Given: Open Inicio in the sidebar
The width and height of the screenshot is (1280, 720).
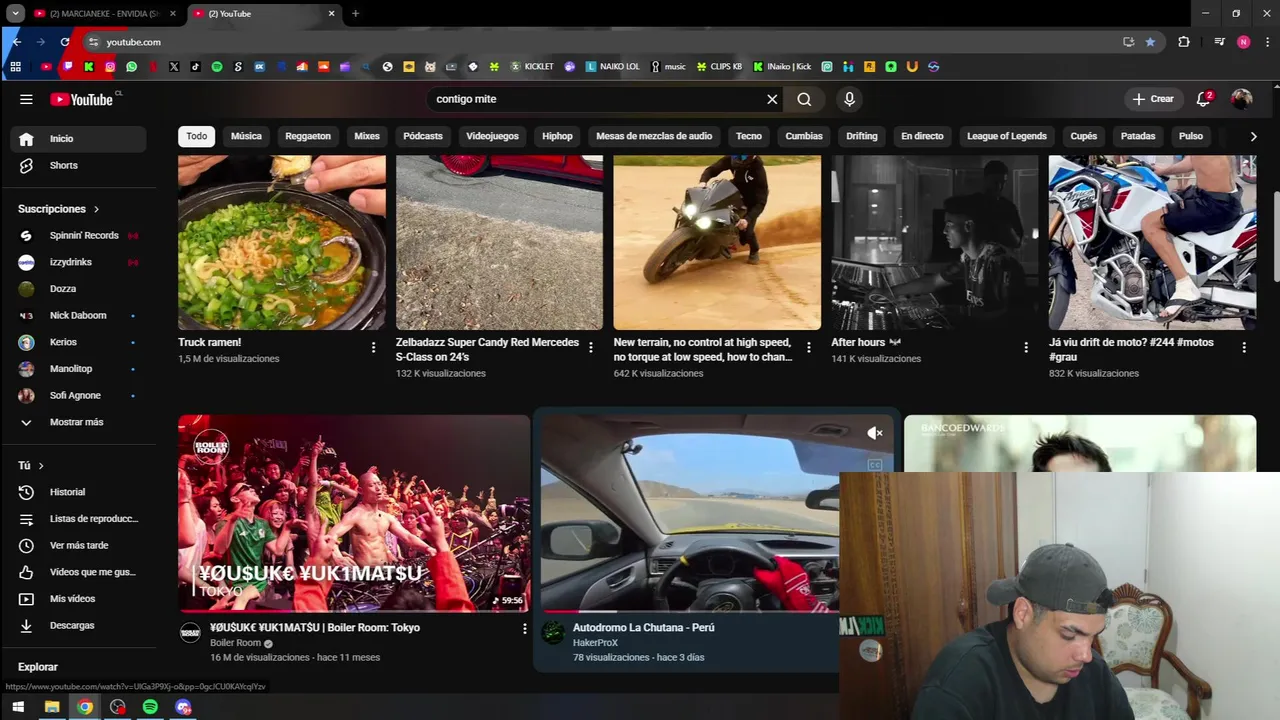Looking at the screenshot, I should (78, 139).
